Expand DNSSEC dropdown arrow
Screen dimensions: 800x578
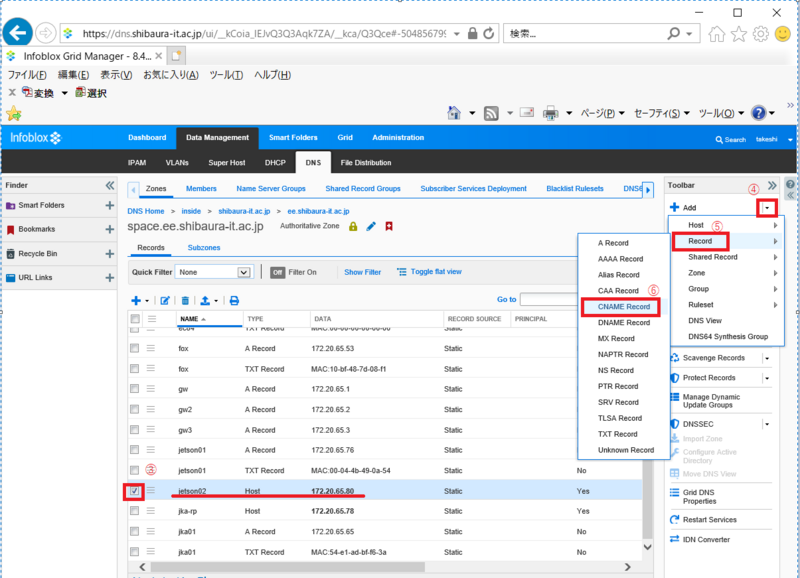click(767, 424)
